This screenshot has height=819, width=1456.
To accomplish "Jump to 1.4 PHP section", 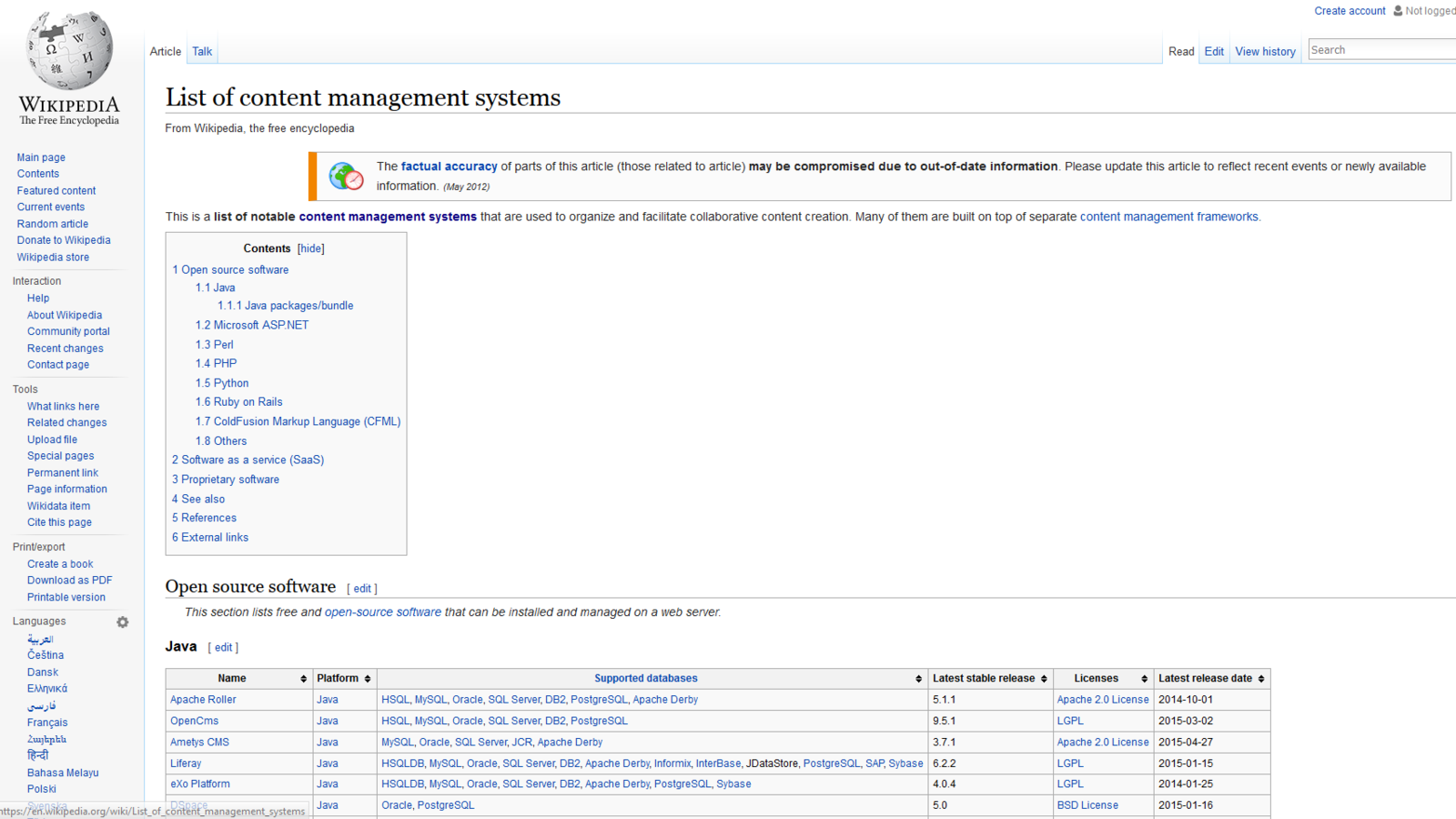I will point(216,363).
